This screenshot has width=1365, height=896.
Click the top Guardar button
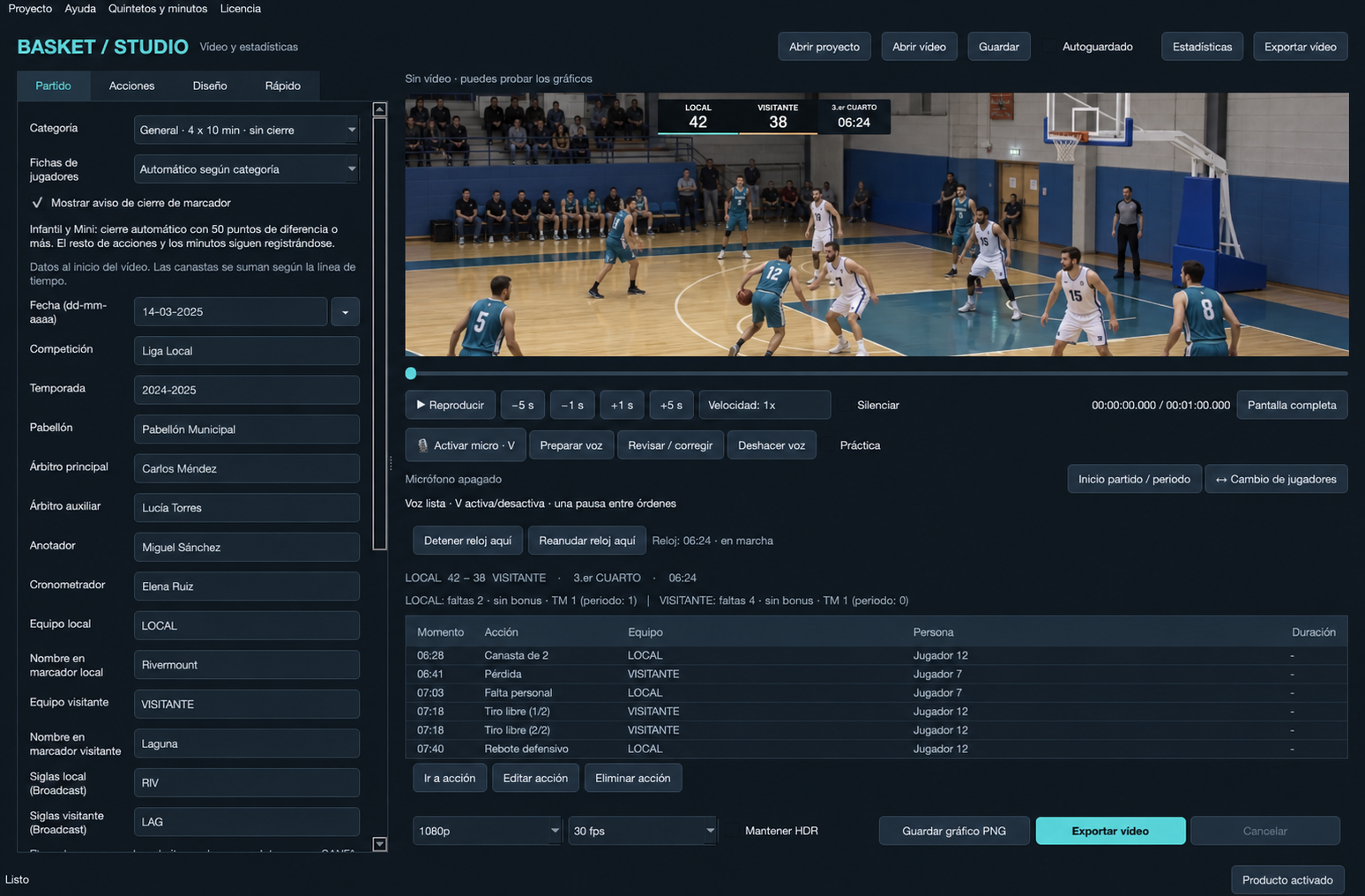point(999,47)
